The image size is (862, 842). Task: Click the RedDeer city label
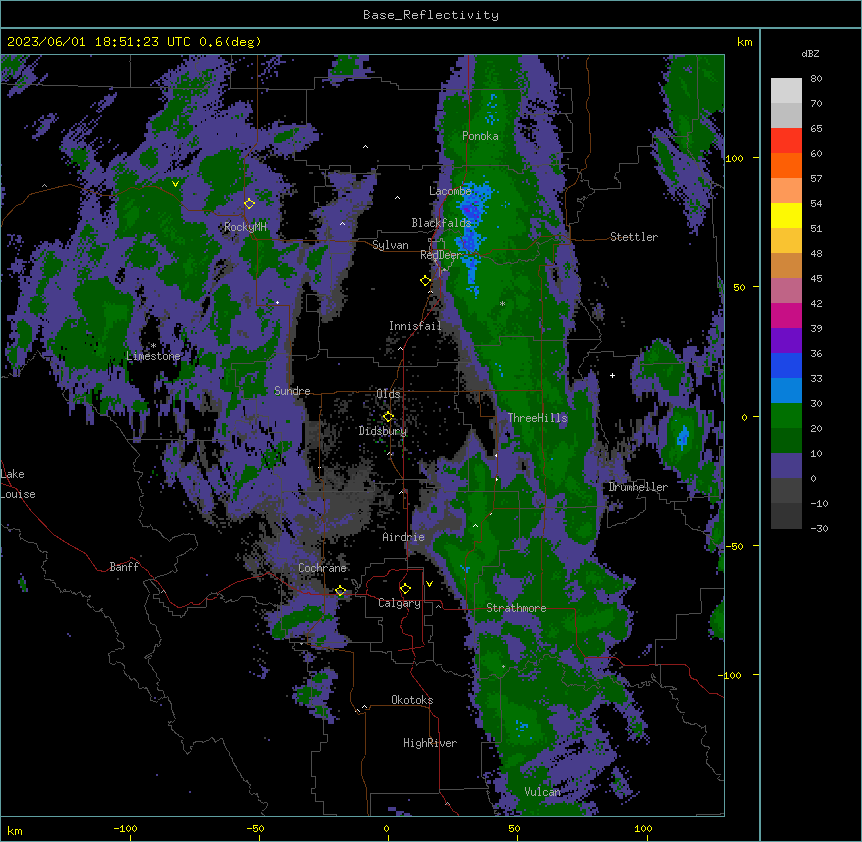pyautogui.click(x=441, y=256)
